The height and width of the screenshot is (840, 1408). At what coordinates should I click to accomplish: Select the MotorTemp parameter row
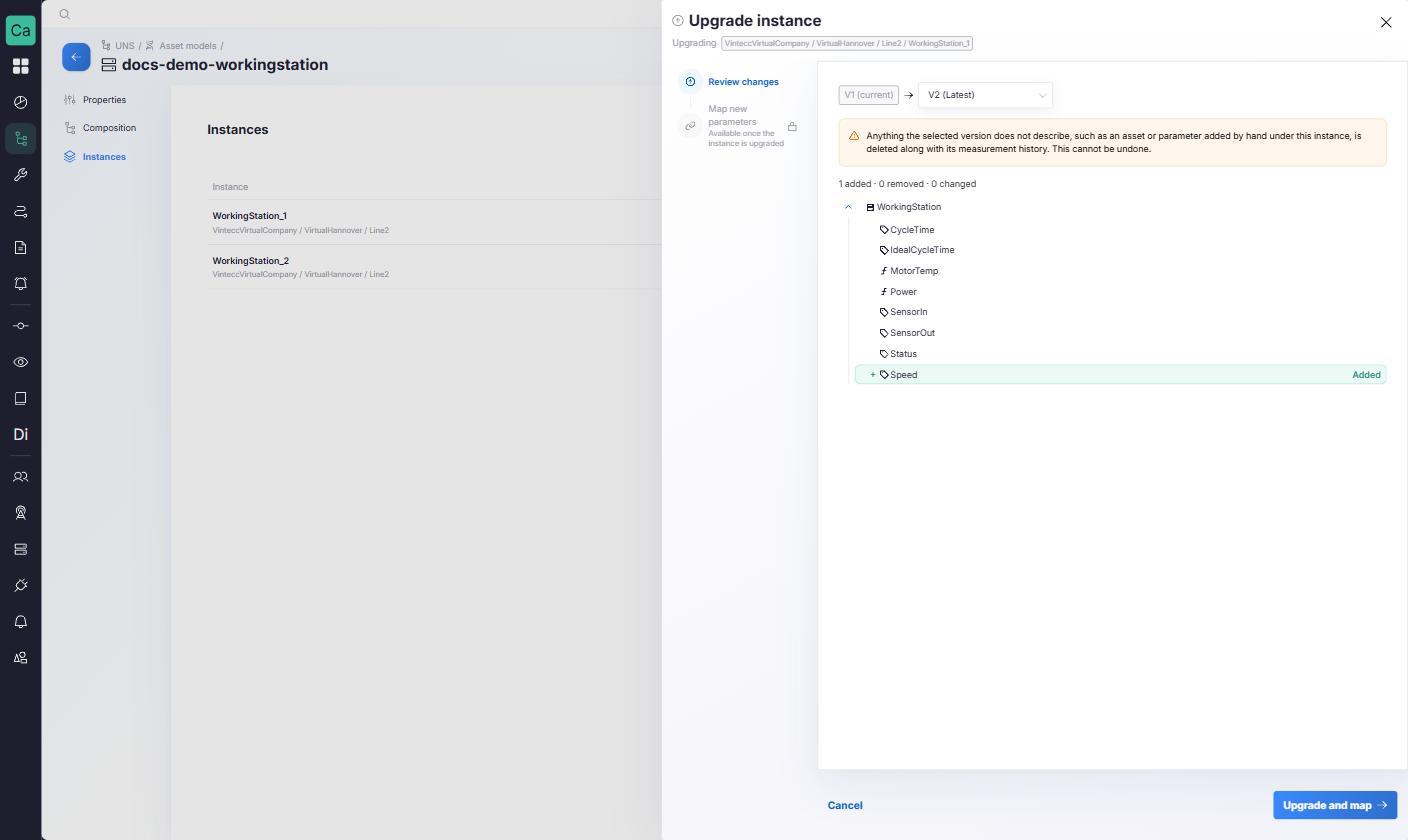(x=1120, y=271)
